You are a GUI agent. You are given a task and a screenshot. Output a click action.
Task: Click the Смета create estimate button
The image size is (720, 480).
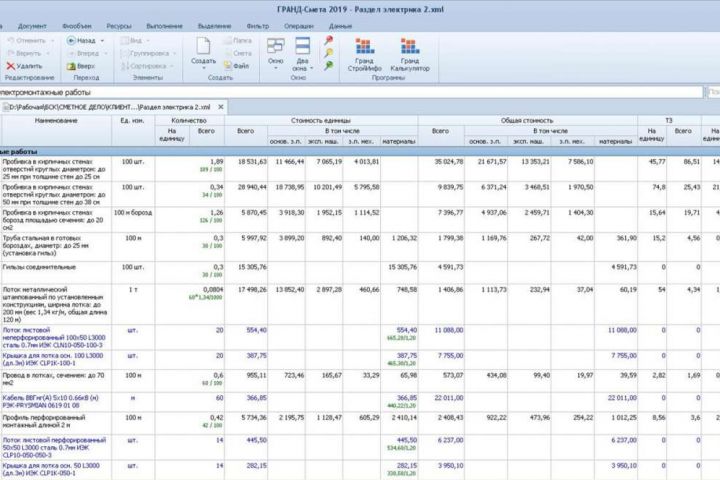(238, 53)
